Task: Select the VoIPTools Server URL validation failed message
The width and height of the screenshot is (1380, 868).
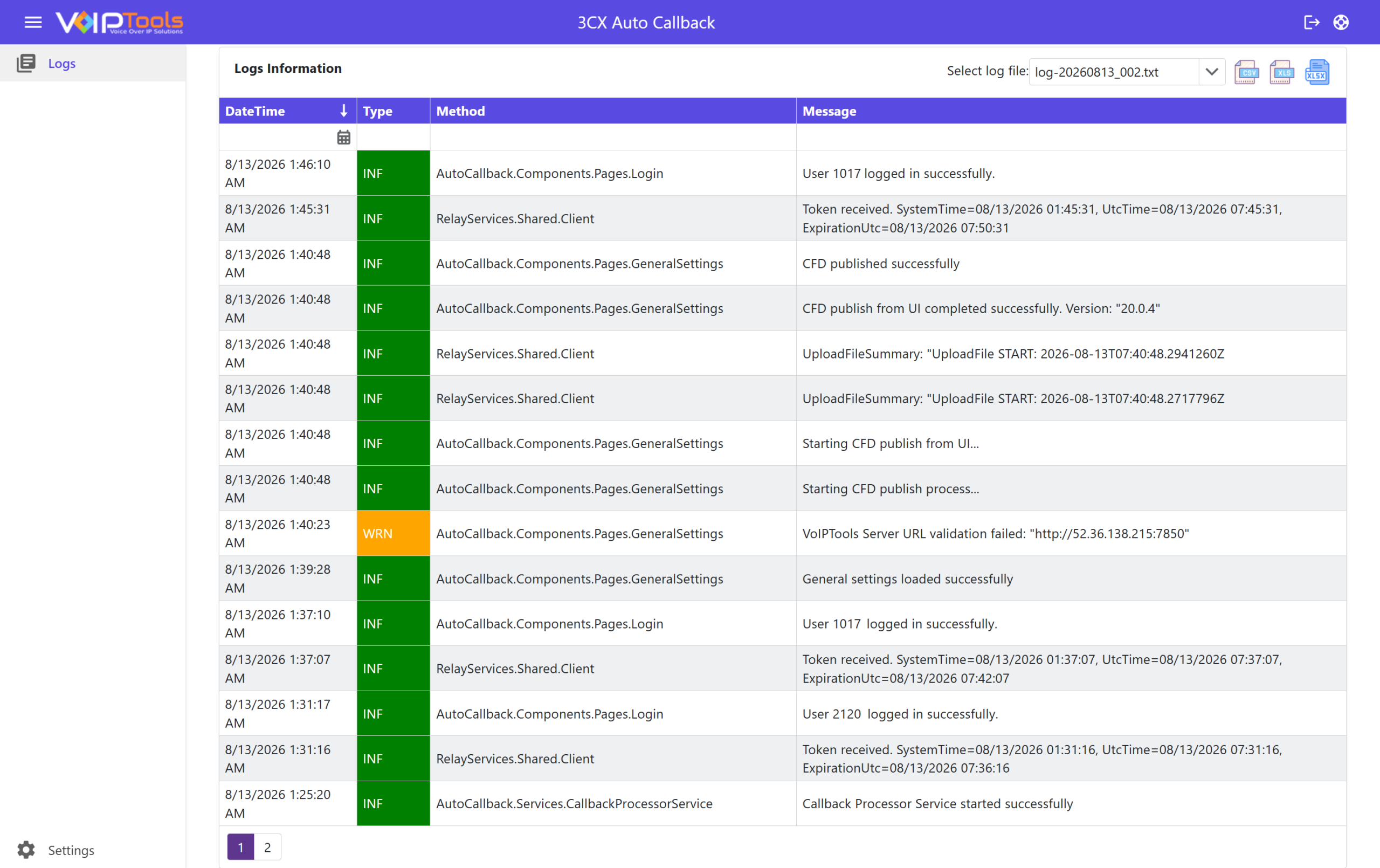Action: [x=996, y=533]
